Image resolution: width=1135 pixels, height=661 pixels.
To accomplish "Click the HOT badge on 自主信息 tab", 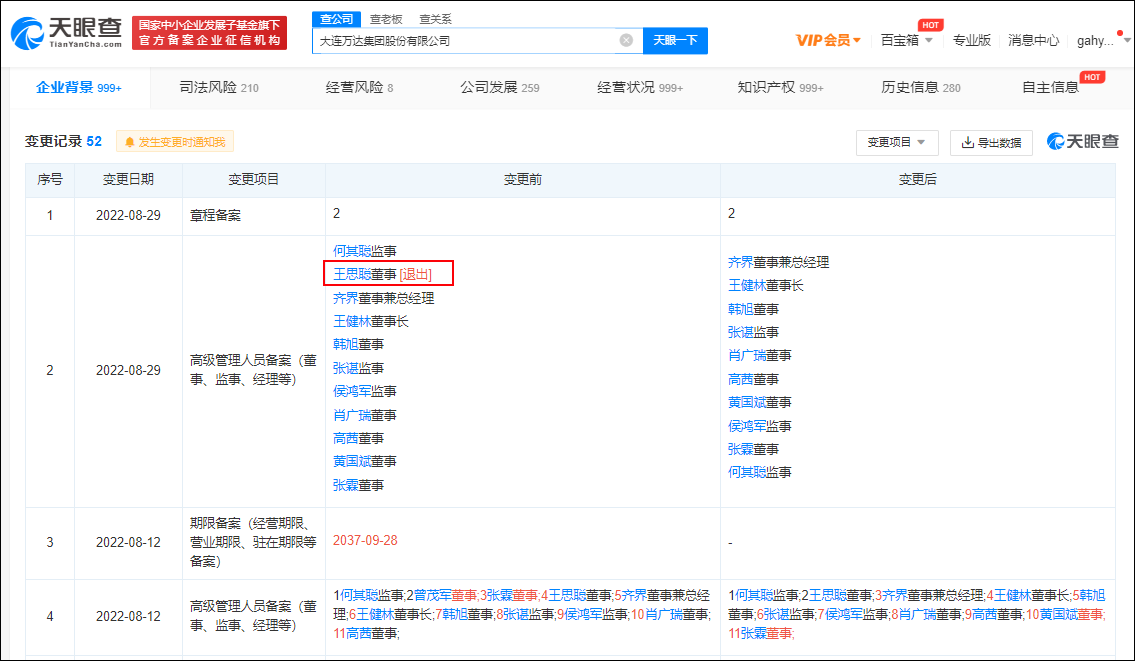I will 1092,76.
